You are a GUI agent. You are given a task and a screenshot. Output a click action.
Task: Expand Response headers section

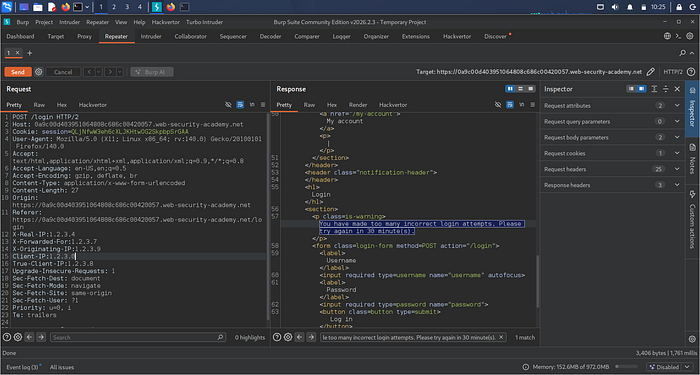click(677, 185)
